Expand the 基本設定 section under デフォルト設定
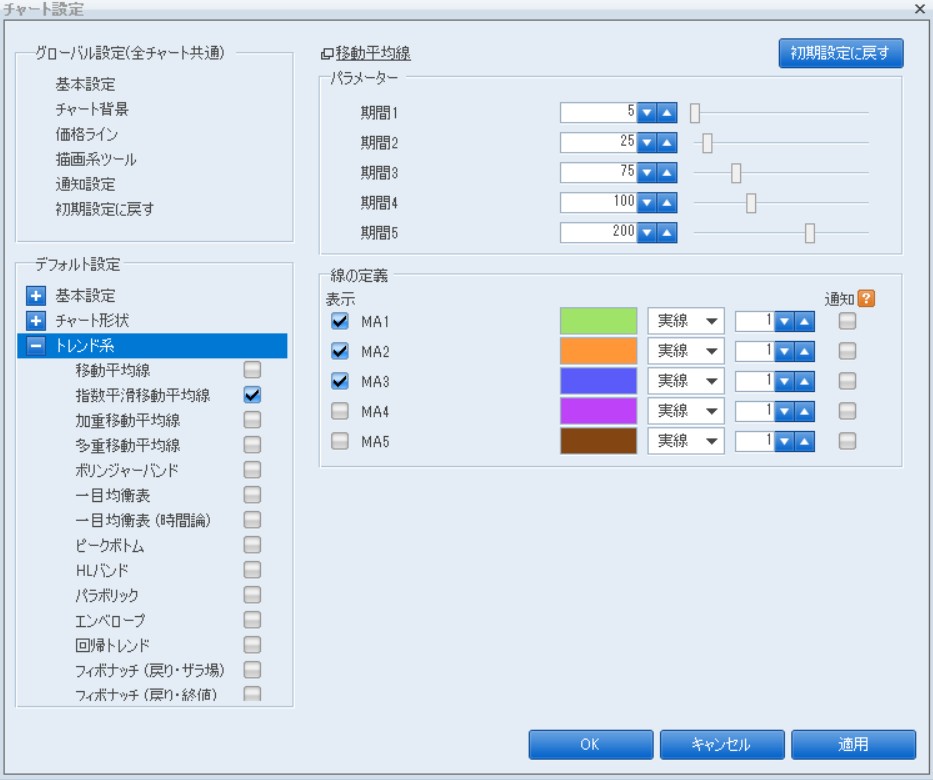Screen dimensions: 933x780 pos(38,297)
